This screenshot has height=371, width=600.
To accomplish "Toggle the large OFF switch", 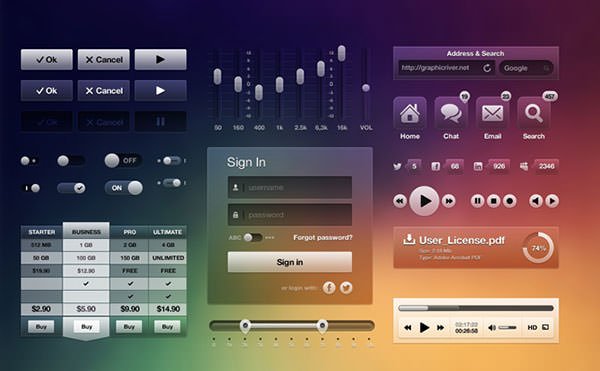I will point(123,161).
